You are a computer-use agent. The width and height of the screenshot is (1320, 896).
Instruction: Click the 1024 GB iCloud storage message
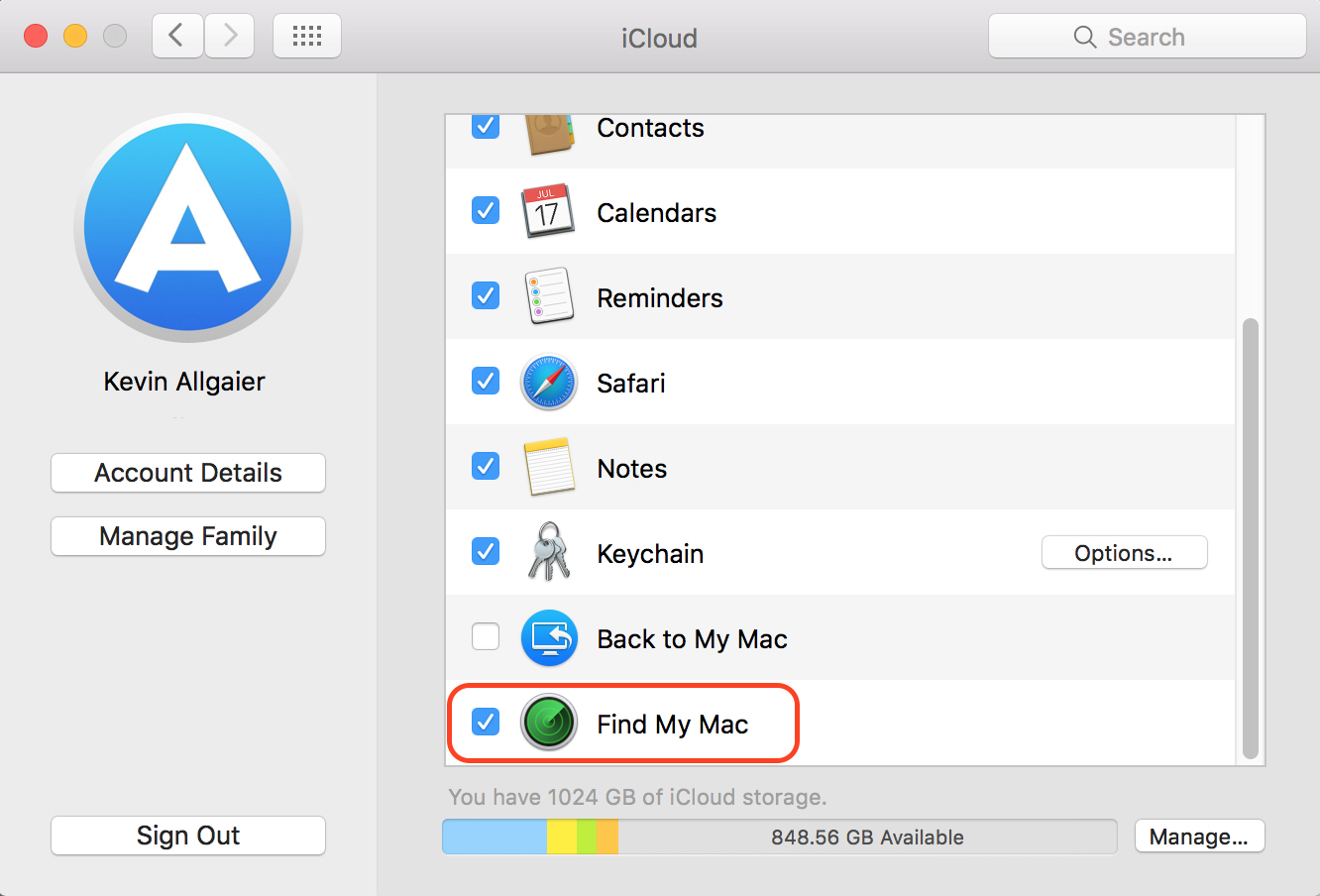point(637,797)
